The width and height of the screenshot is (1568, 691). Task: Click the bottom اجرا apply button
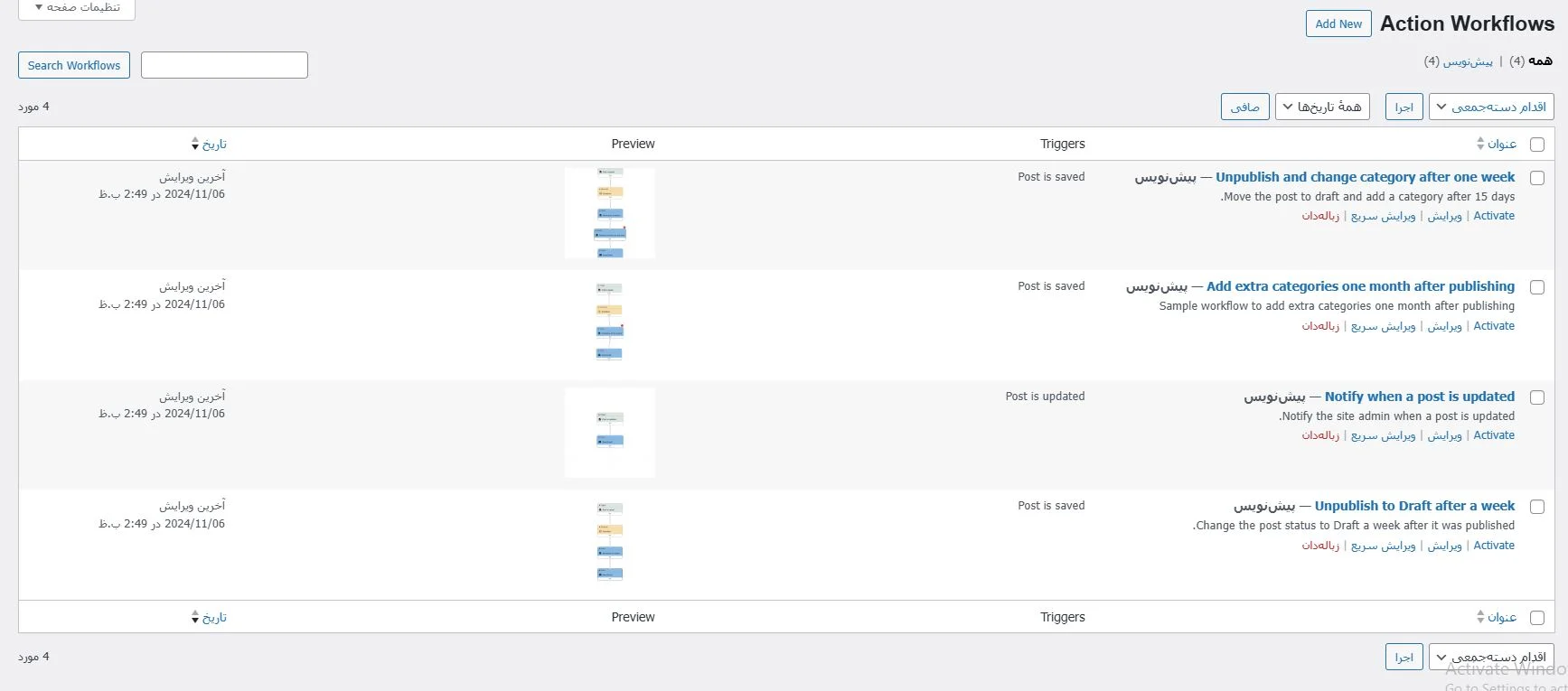[x=1404, y=657]
